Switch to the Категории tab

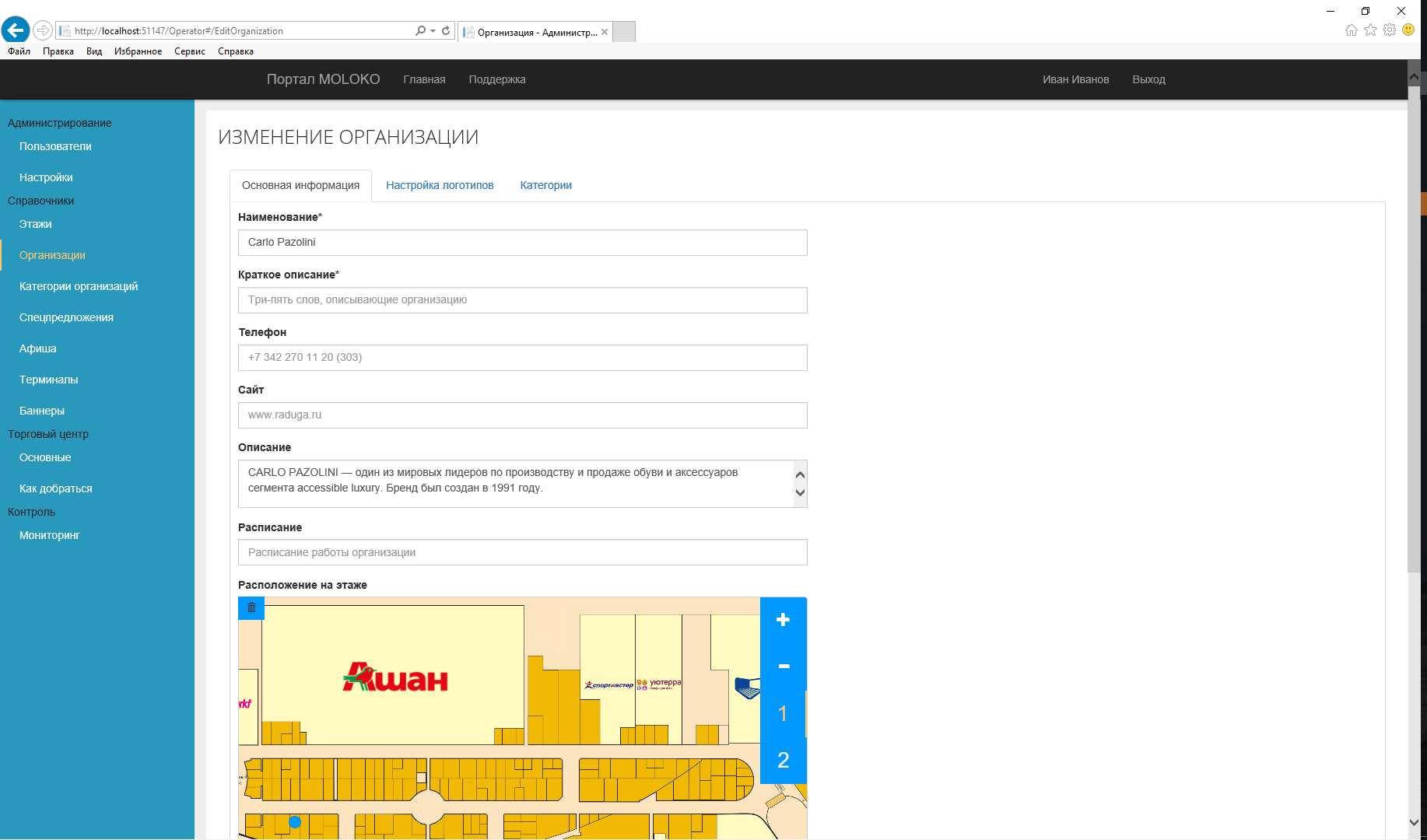point(545,185)
